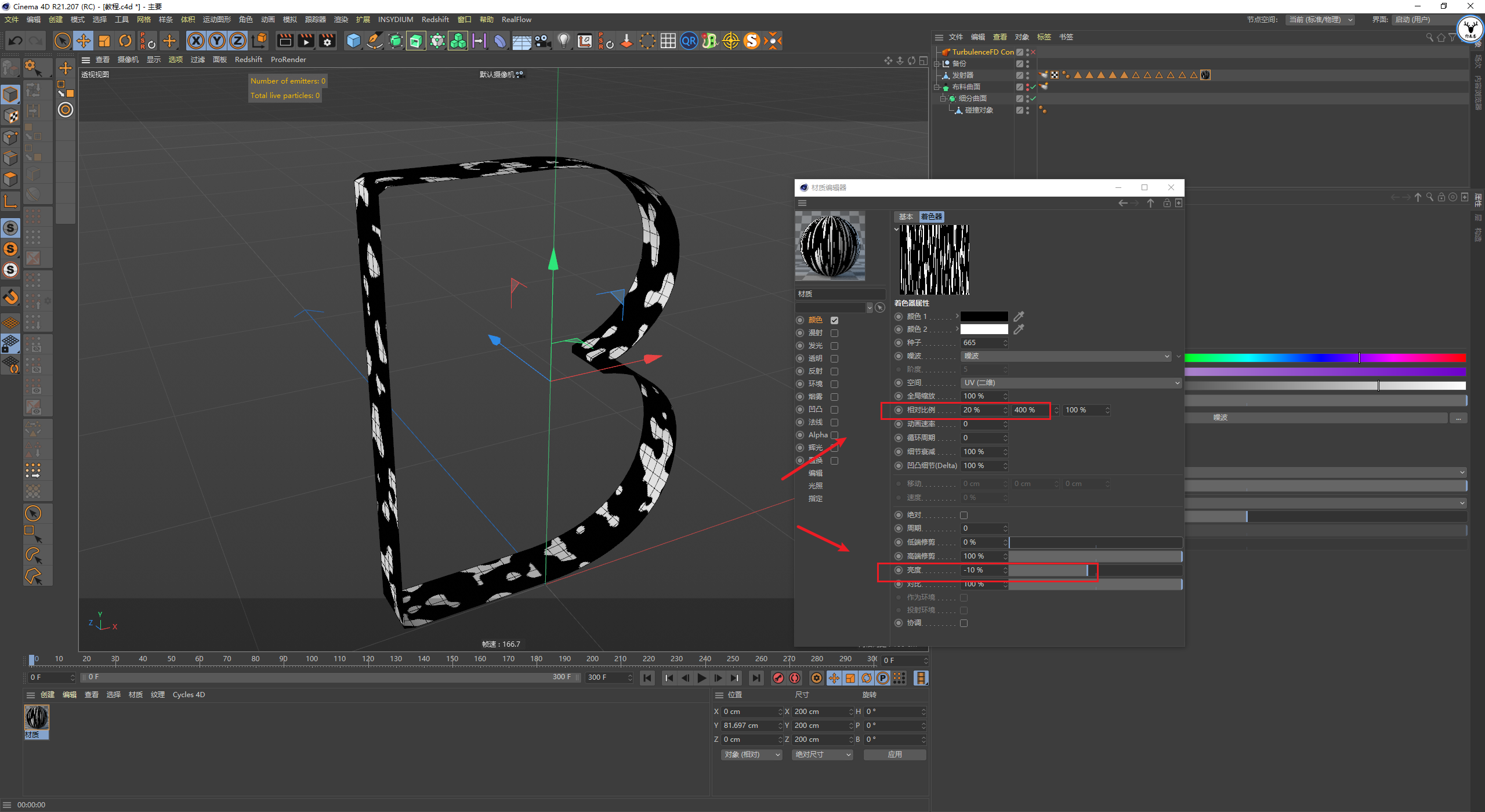1485x812 pixels.
Task: Add a Light object icon
Action: coord(563,41)
